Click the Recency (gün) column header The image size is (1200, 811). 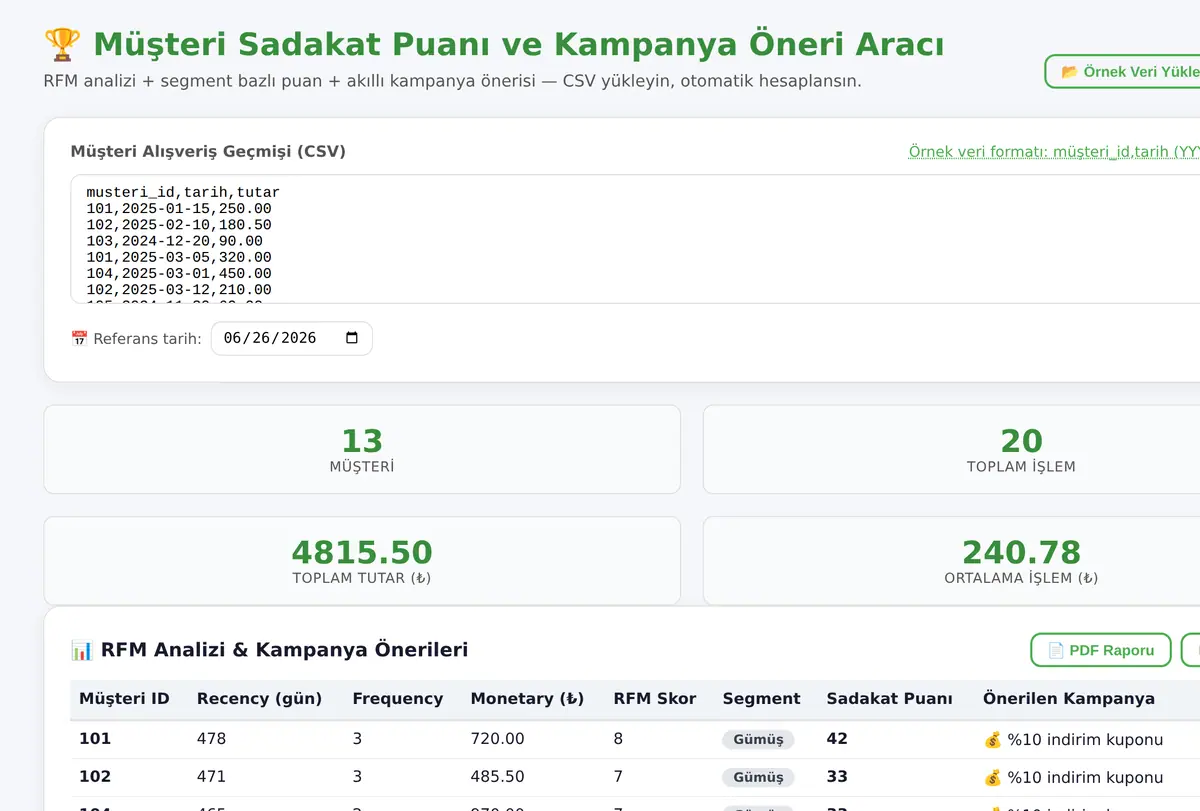260,699
